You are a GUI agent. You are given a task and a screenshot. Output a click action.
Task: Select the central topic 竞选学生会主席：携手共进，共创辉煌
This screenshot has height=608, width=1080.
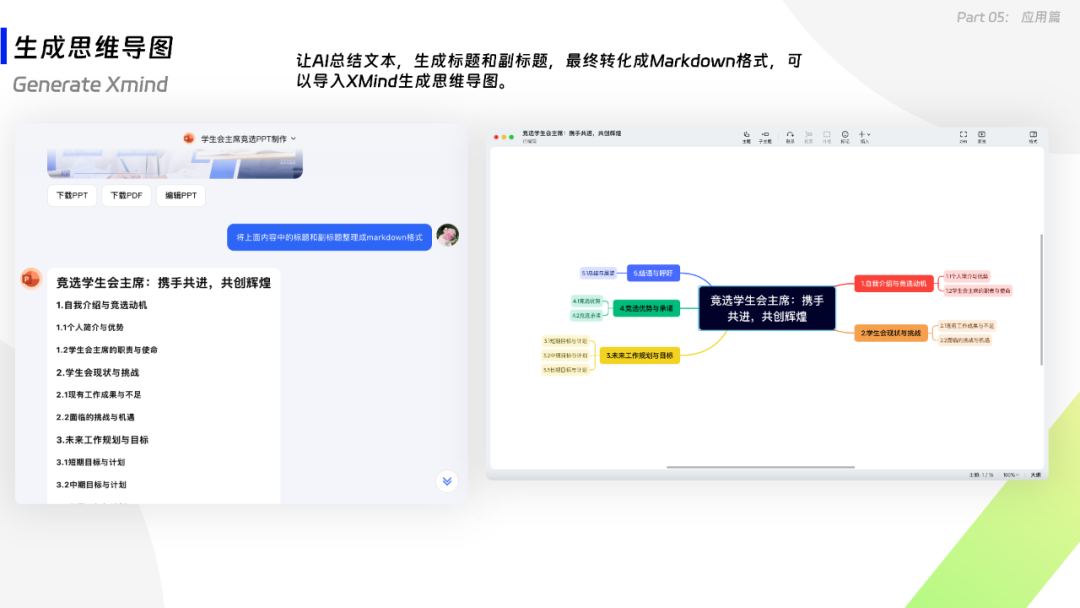pos(767,308)
